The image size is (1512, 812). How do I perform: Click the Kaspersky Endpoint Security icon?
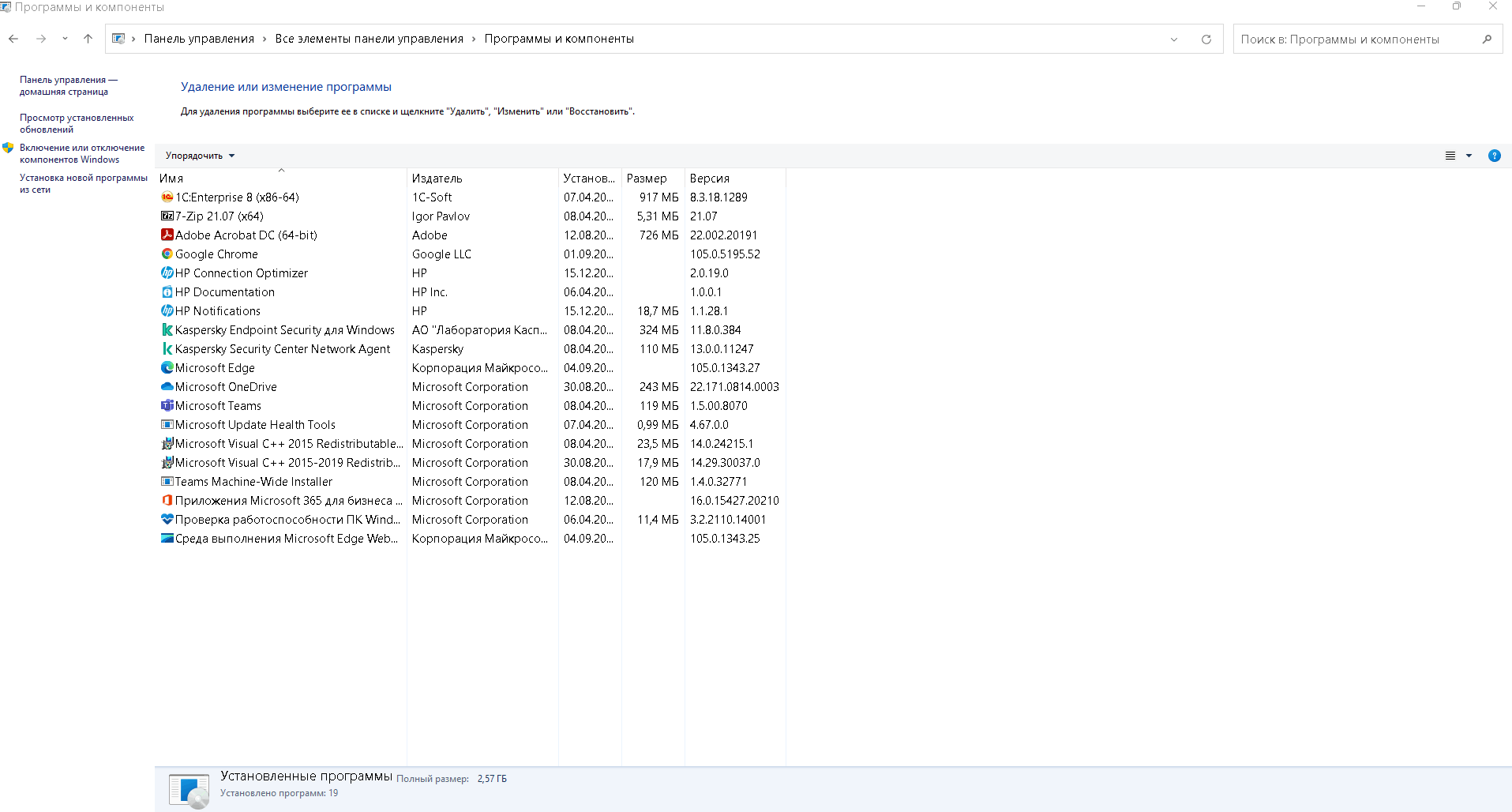tap(167, 330)
